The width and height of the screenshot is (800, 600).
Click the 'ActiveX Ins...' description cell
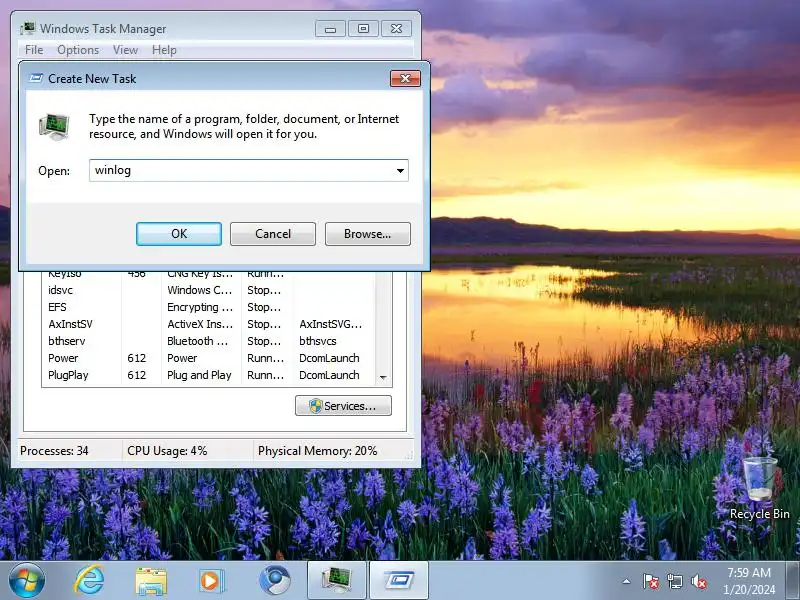[x=200, y=324]
